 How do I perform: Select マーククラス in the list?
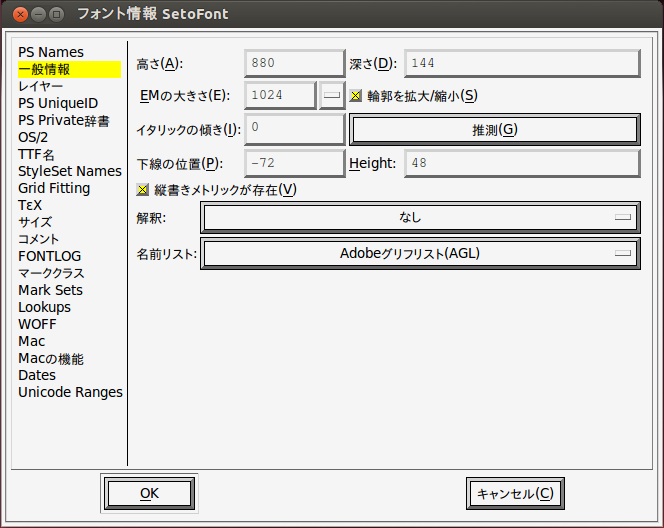(x=51, y=273)
